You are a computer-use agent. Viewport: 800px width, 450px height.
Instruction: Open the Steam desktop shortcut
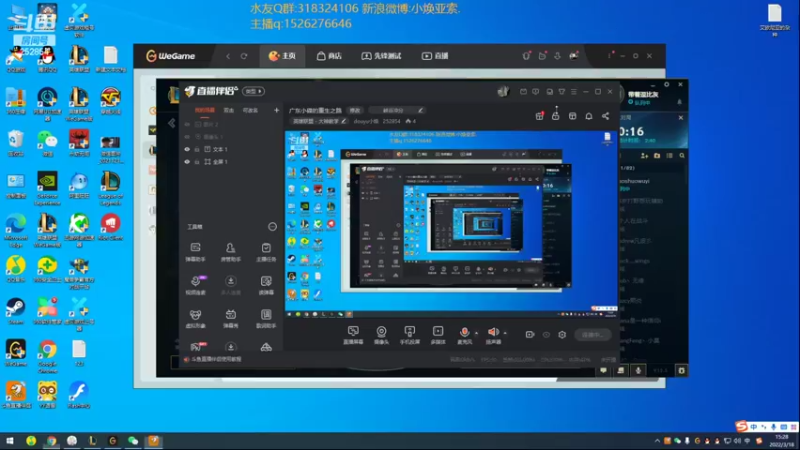[16, 310]
